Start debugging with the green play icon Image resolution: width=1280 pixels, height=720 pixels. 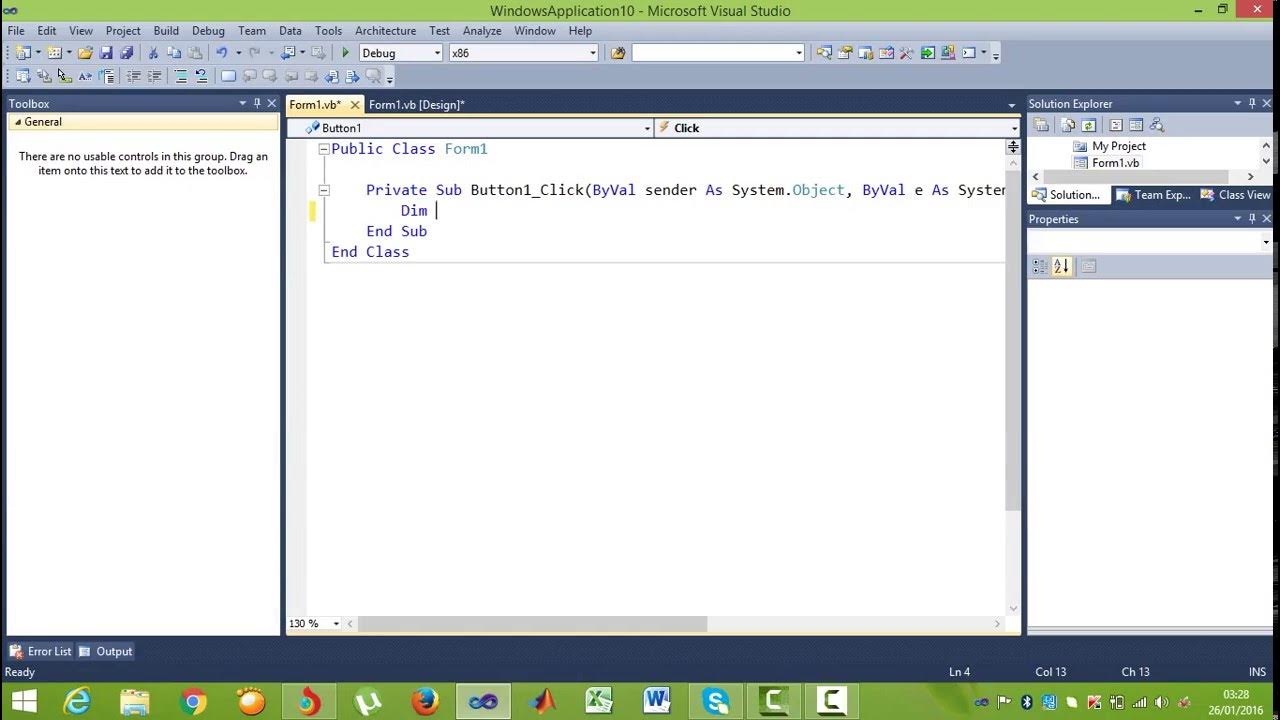click(345, 53)
